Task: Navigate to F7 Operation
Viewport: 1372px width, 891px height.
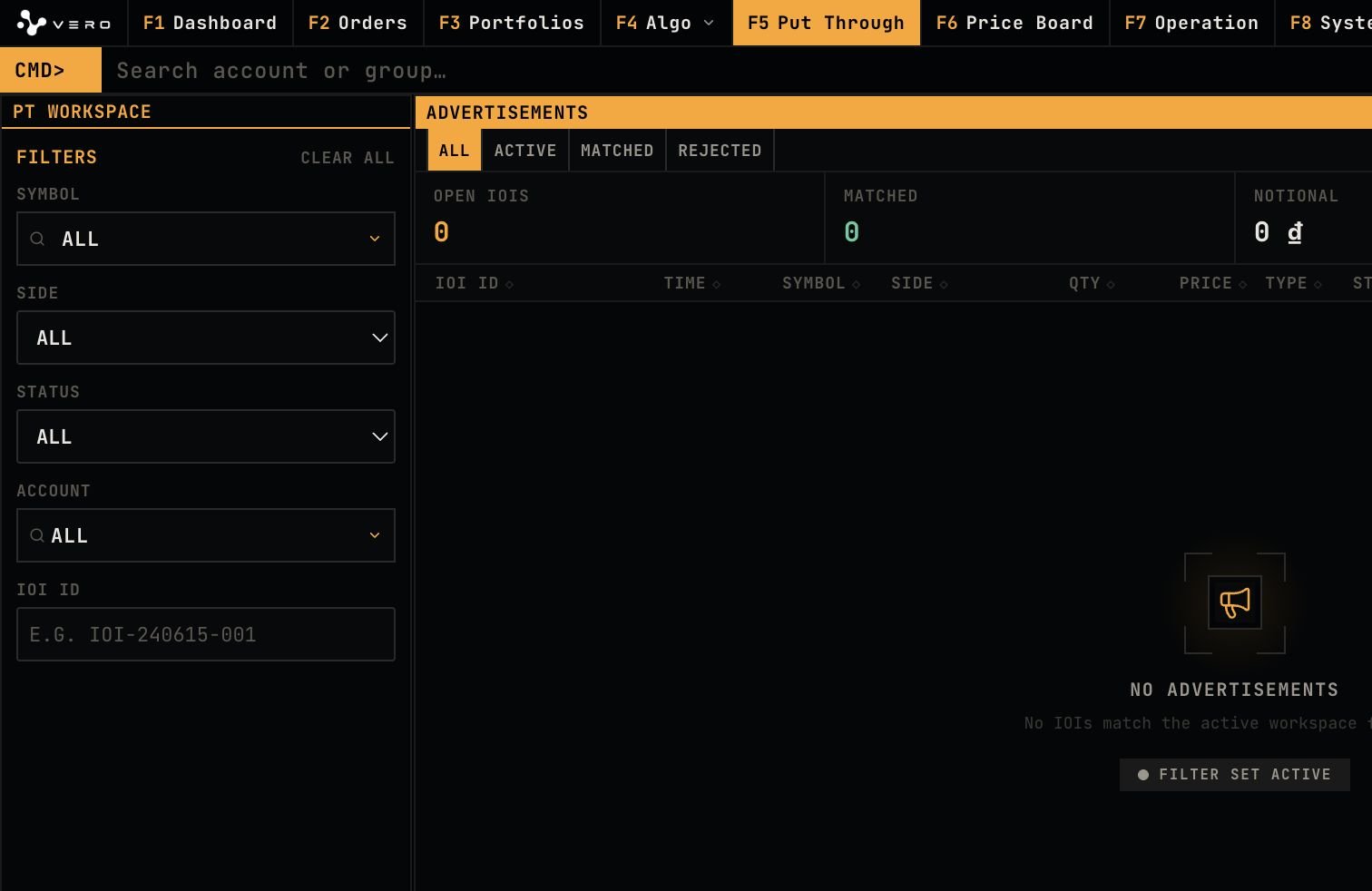Action: pos(1191,23)
